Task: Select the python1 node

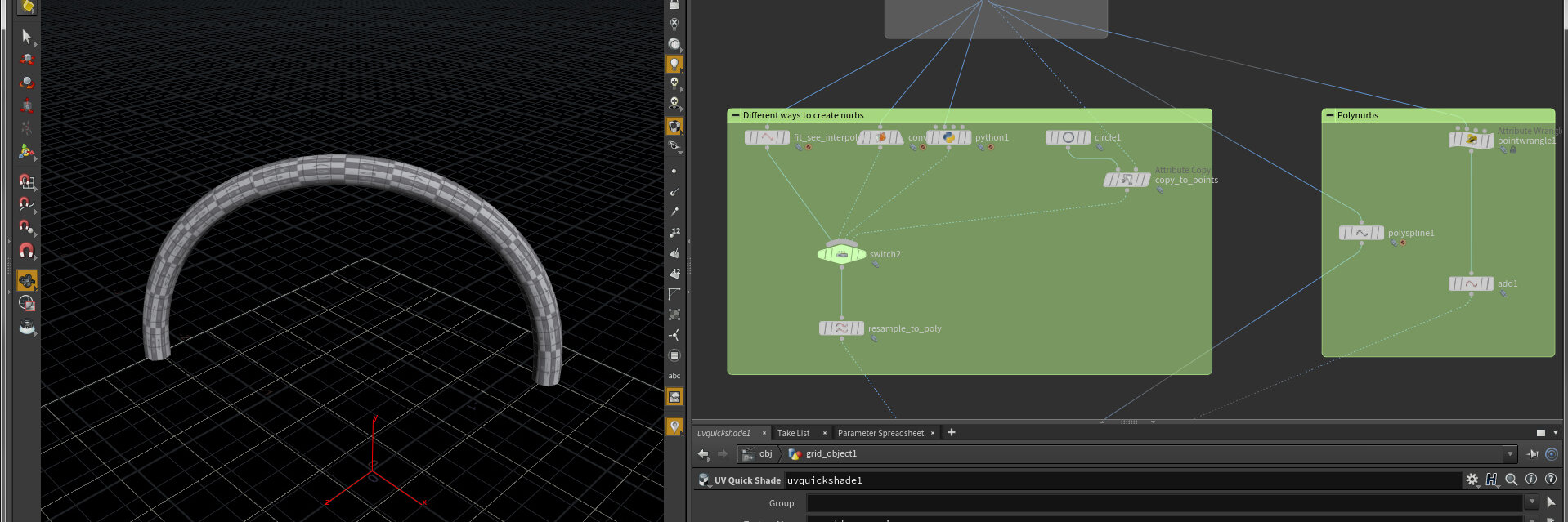Action: point(949,137)
